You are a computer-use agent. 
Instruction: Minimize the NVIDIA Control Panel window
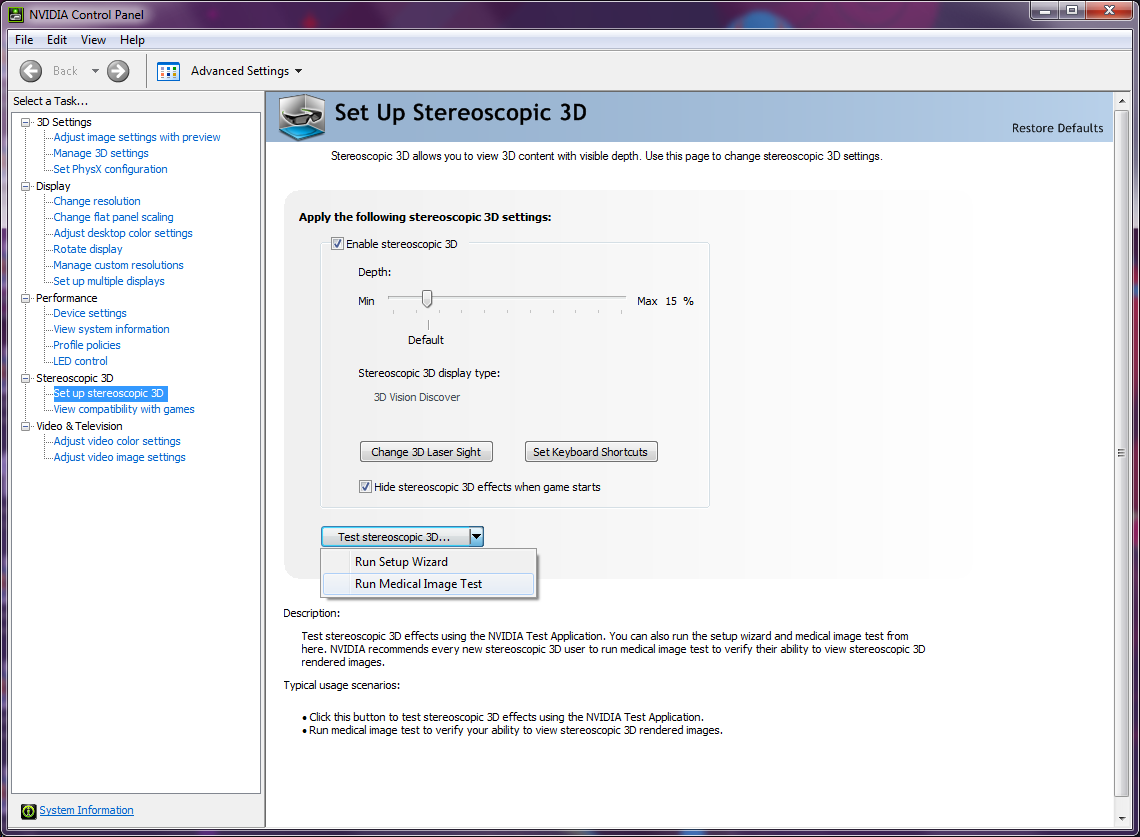point(1045,10)
